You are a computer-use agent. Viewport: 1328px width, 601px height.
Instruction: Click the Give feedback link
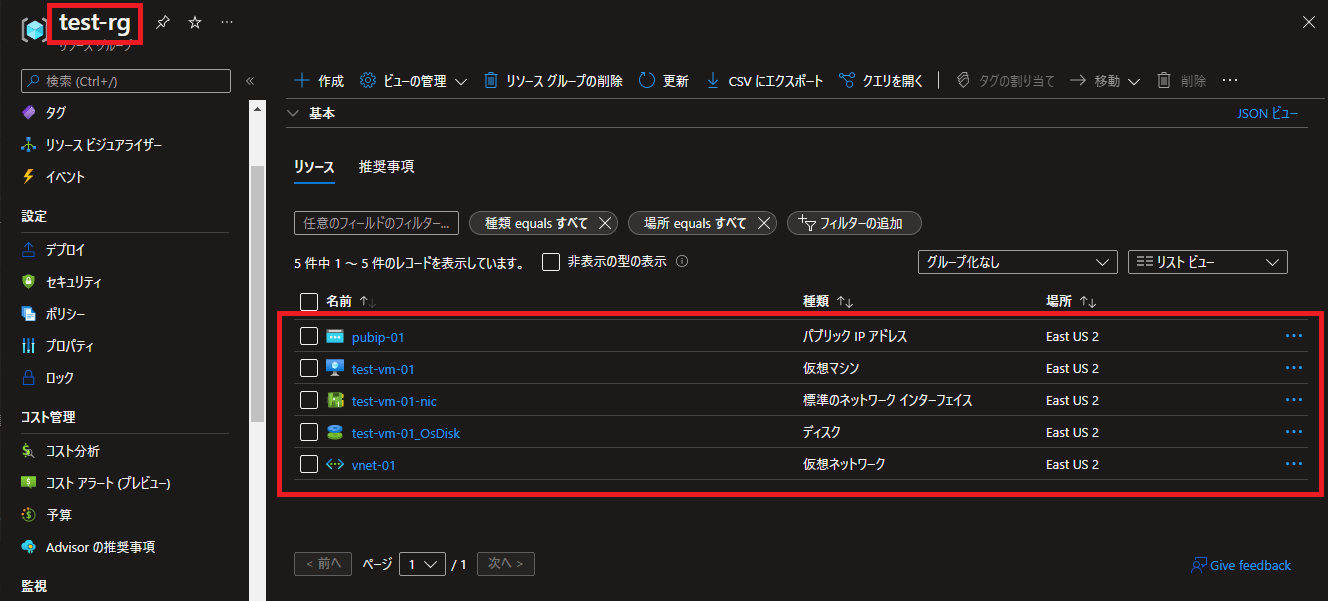pyautogui.click(x=1241, y=566)
